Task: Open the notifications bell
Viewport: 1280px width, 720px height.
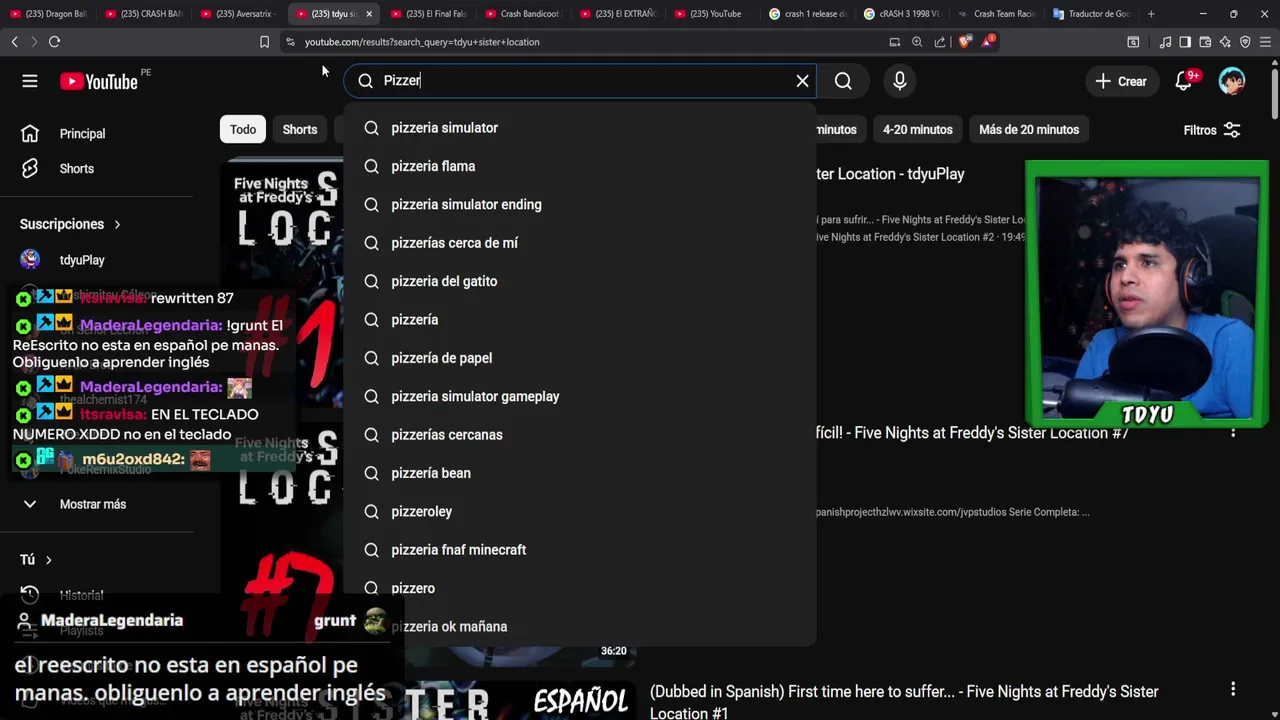Action: click(x=1184, y=81)
